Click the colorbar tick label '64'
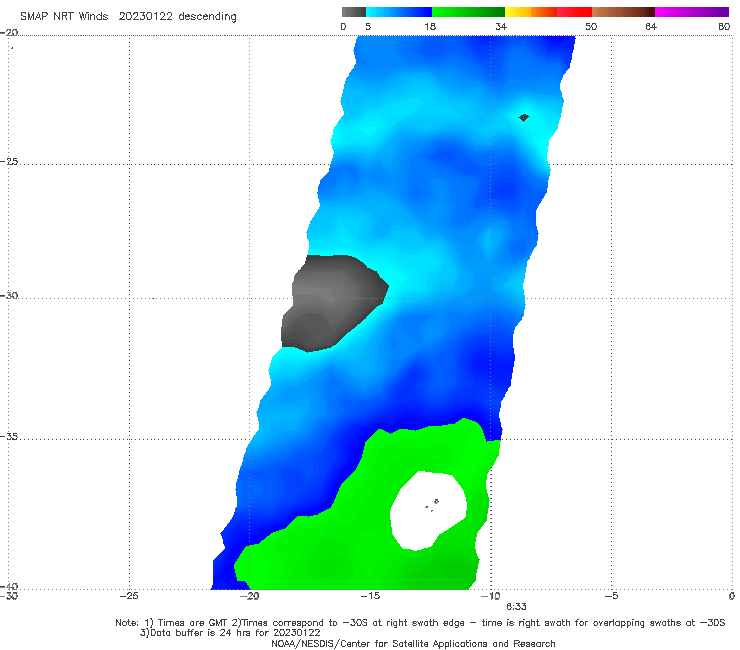 [651, 27]
